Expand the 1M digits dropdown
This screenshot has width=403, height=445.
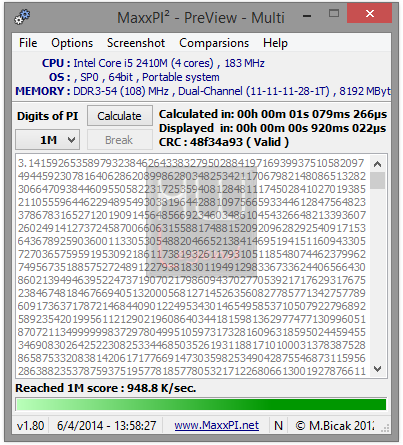pos(48,140)
